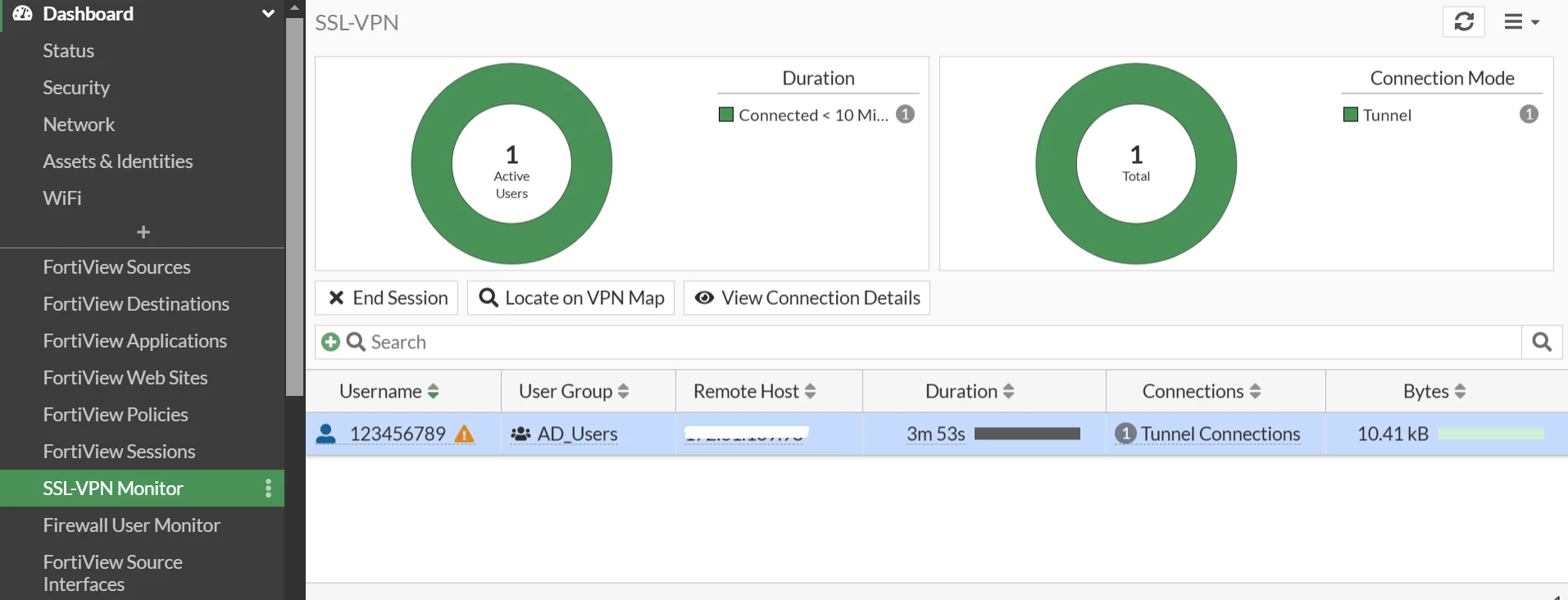Open FortiView Applications monitor
Image resolution: width=1568 pixels, height=600 pixels.
click(135, 341)
